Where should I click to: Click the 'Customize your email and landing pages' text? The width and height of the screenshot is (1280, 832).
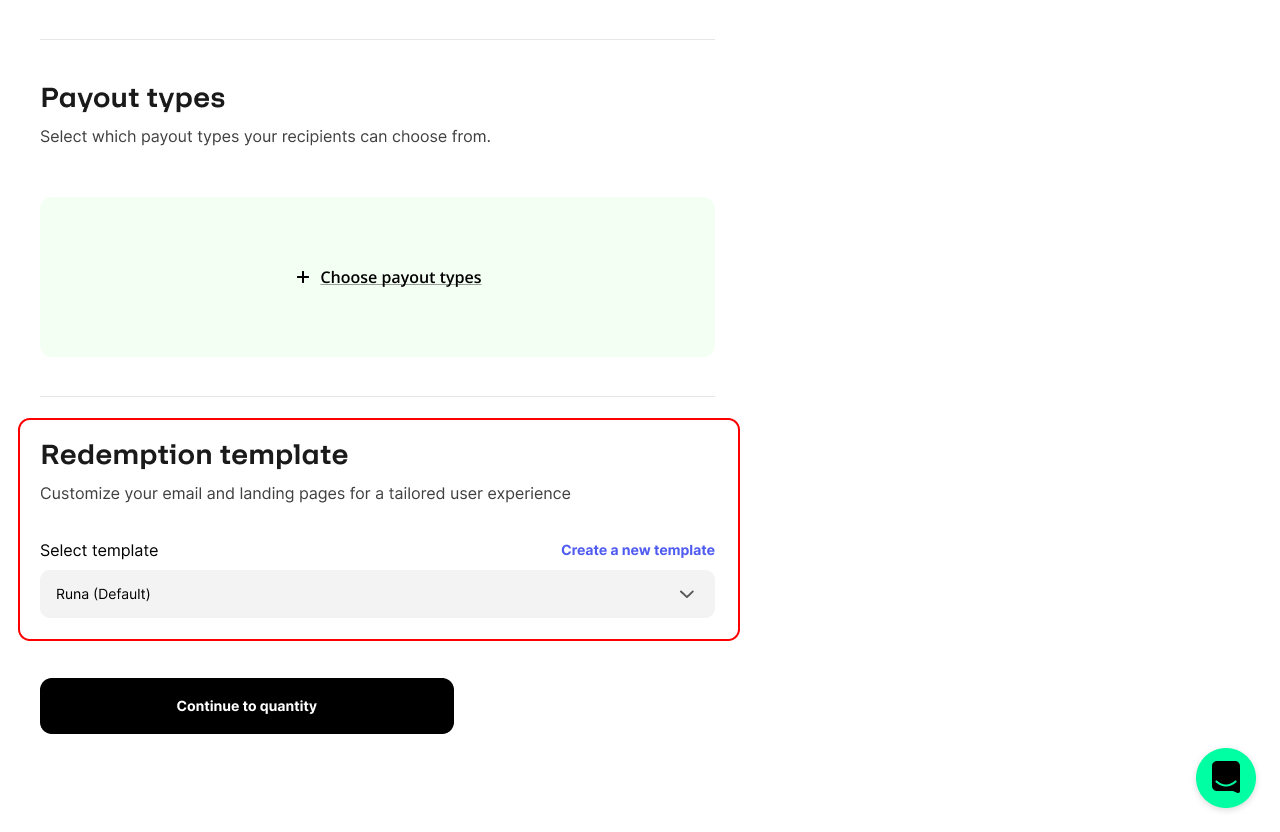coord(305,493)
